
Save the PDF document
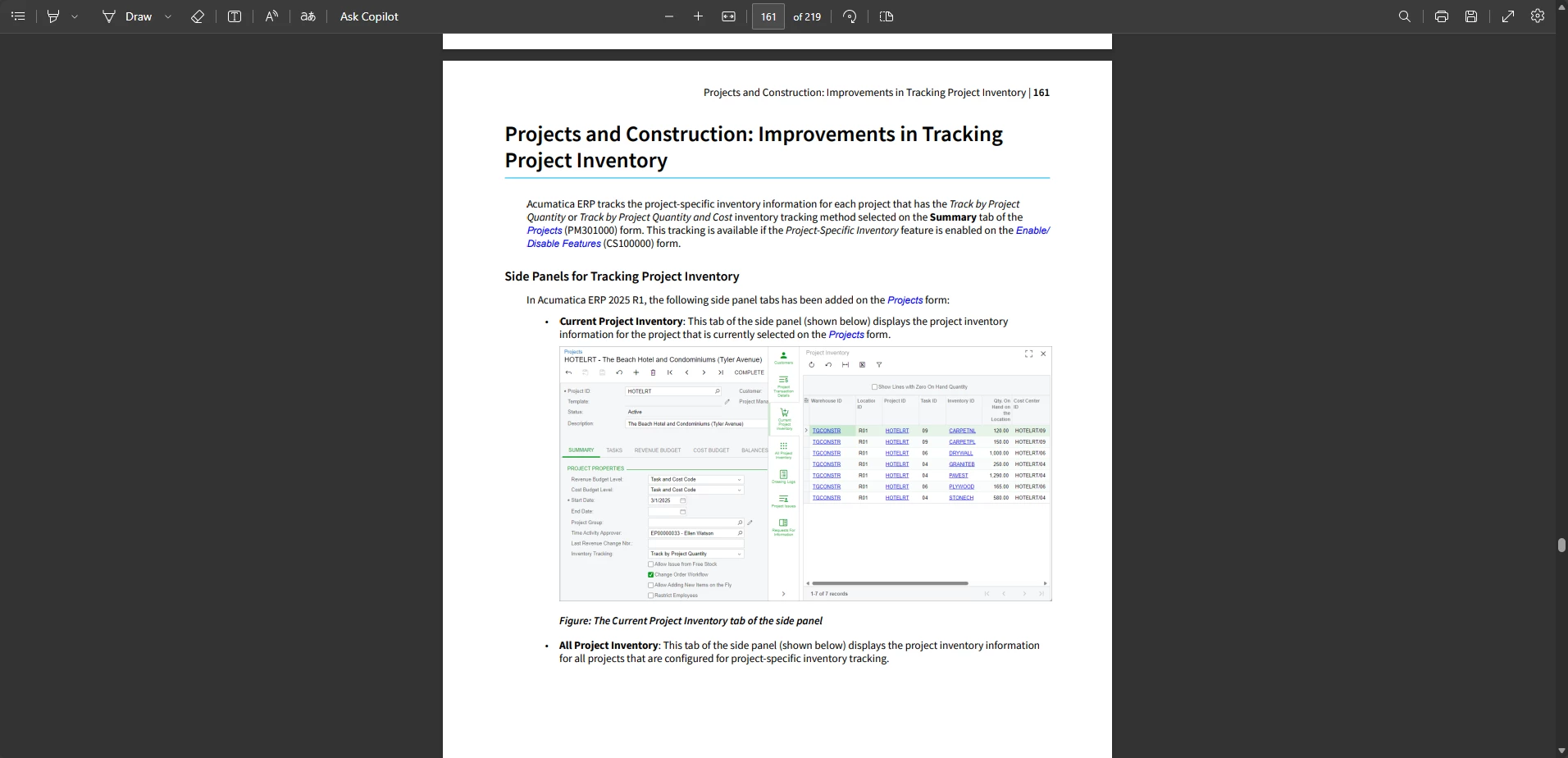(1471, 16)
